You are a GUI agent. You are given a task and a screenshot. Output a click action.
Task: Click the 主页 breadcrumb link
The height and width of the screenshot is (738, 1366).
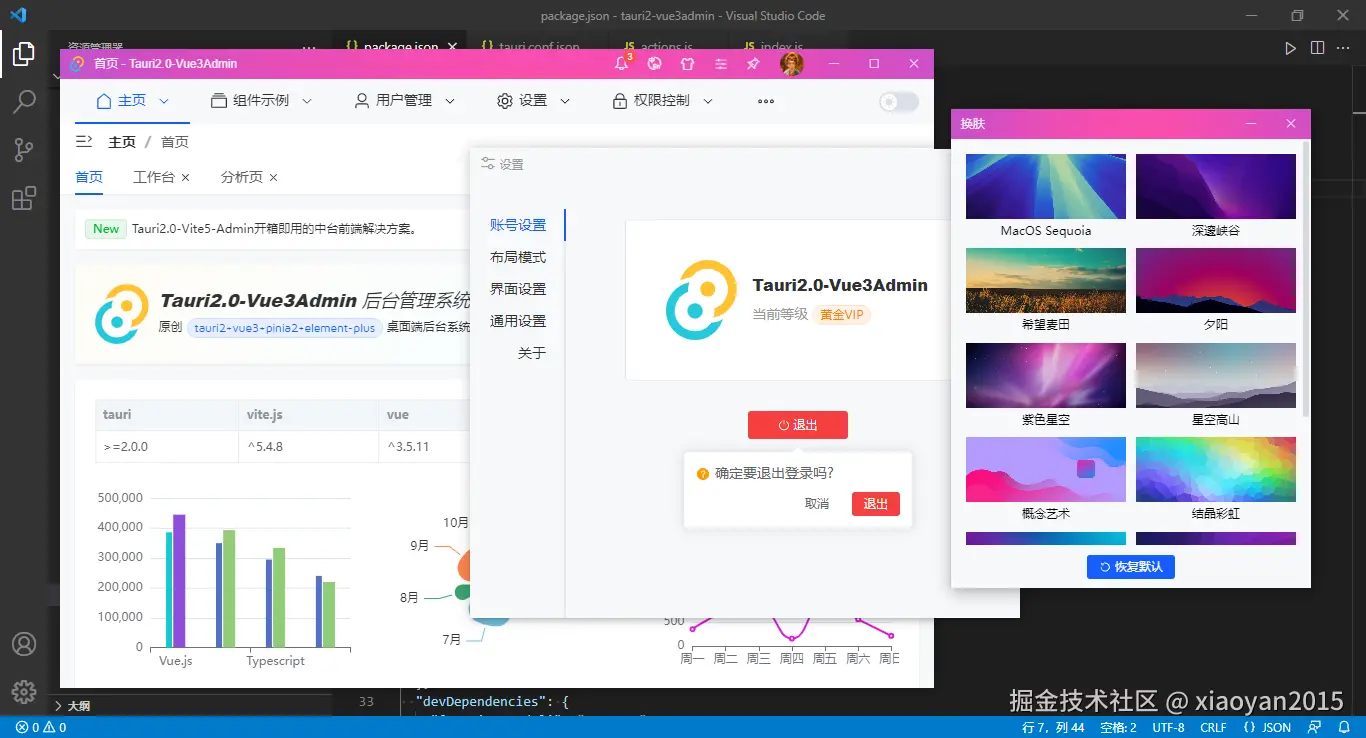coord(122,142)
